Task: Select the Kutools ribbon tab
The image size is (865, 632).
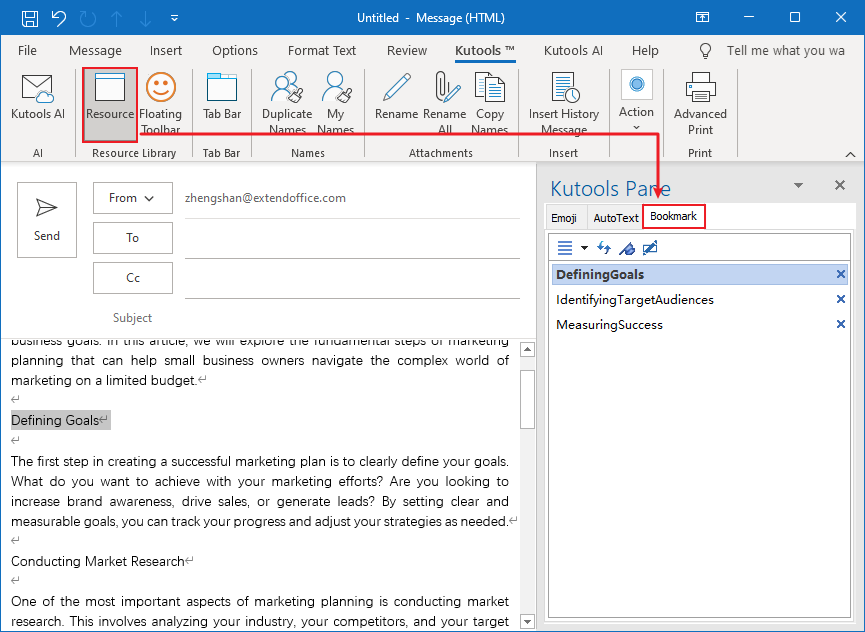Action: click(x=485, y=51)
